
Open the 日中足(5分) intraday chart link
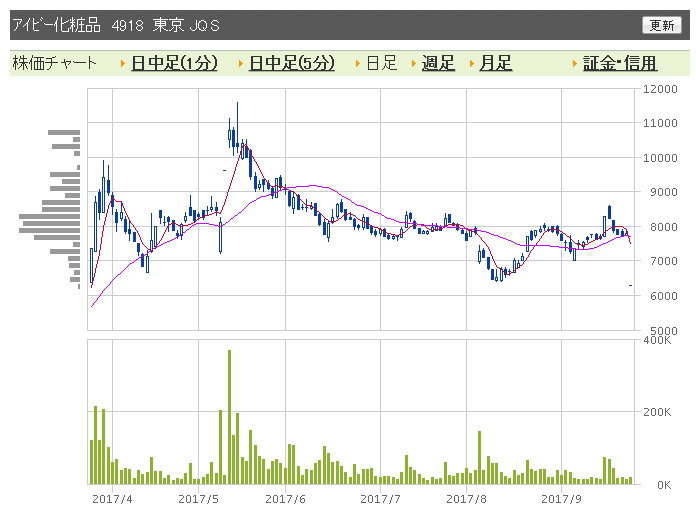(292, 63)
